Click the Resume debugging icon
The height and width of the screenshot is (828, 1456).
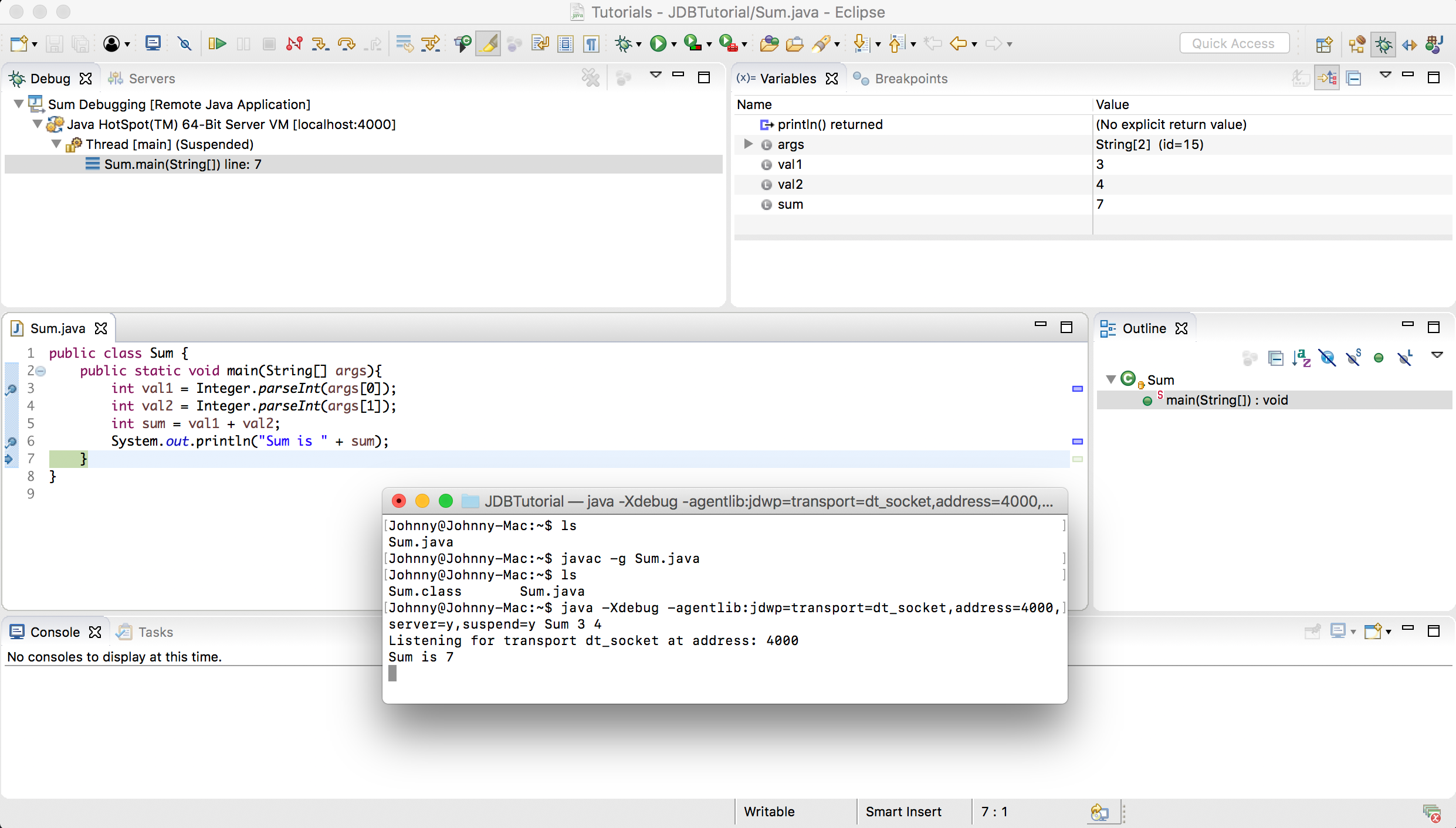tap(217, 43)
